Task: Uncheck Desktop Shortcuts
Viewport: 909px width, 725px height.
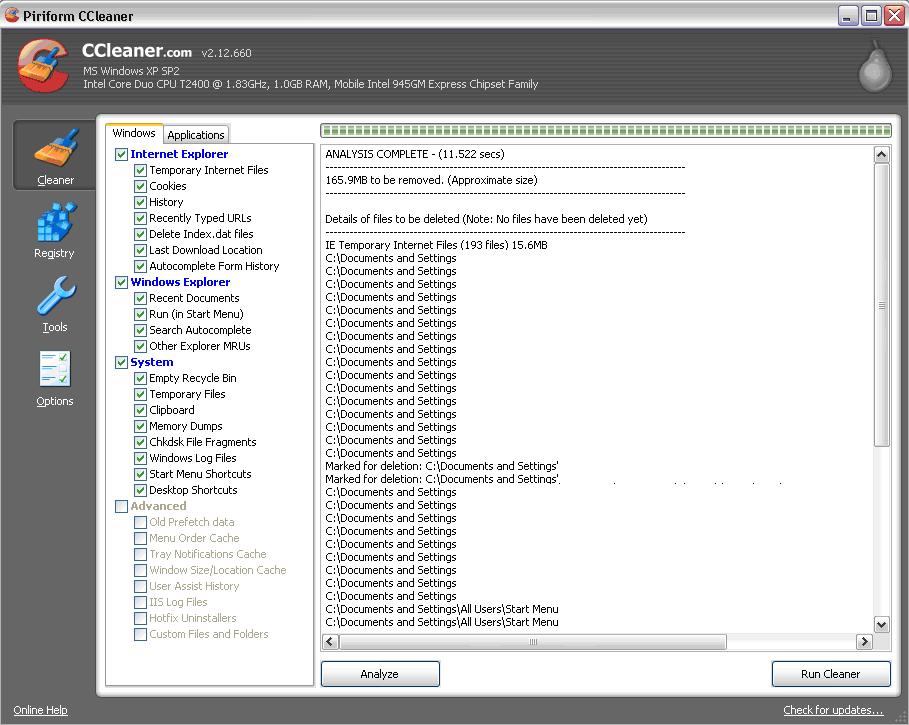Action: pos(140,490)
